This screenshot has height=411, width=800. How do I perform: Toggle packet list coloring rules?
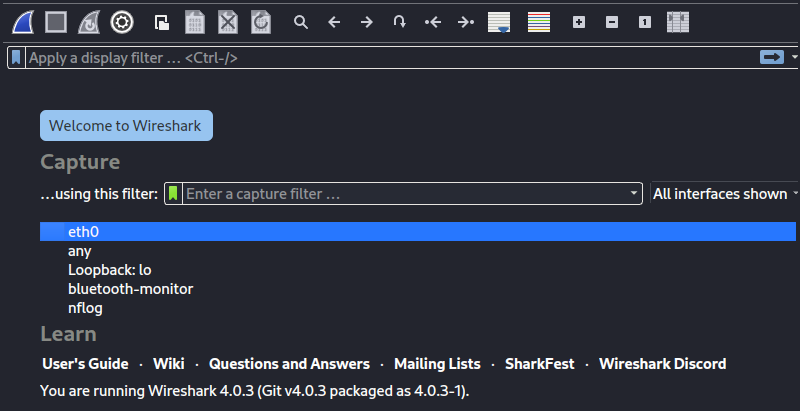click(x=539, y=22)
